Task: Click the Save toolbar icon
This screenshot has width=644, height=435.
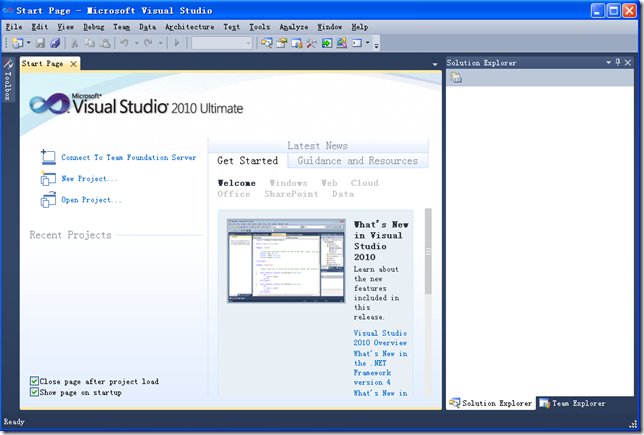Action: point(40,43)
